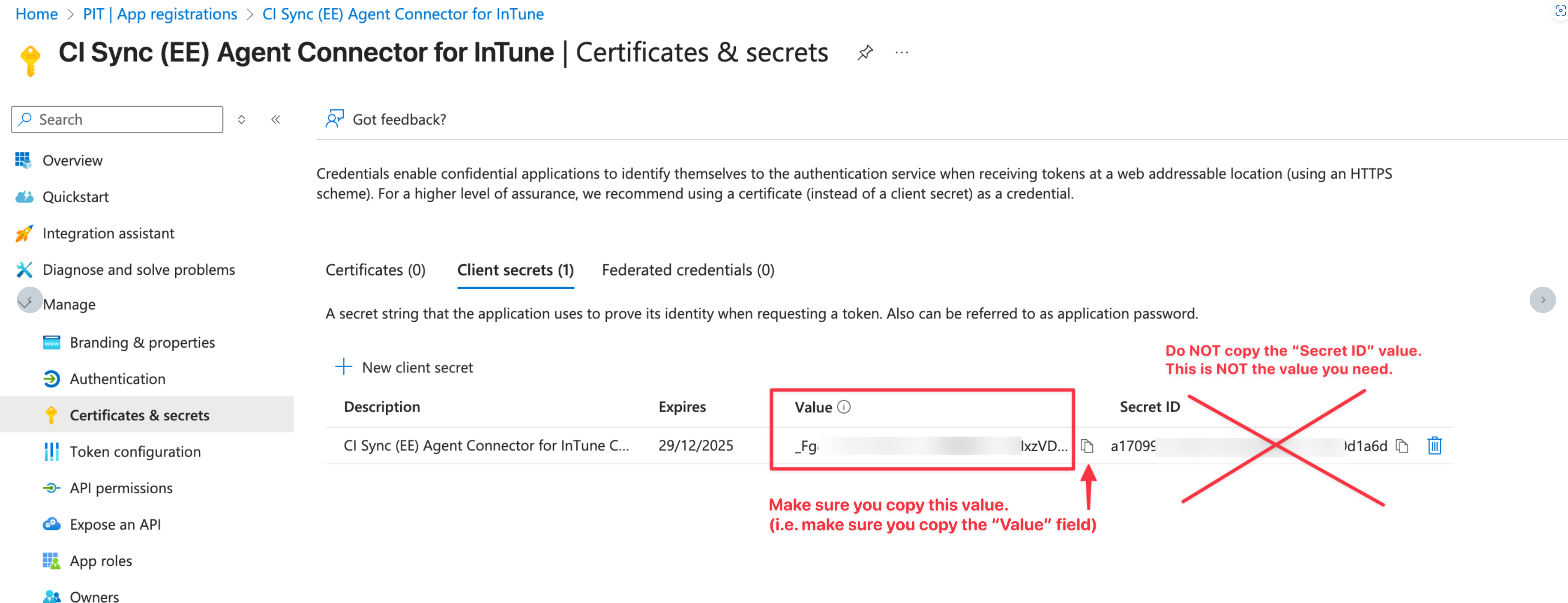Click the Authentication arrow icon
The image size is (1568, 603).
pyautogui.click(x=52, y=379)
